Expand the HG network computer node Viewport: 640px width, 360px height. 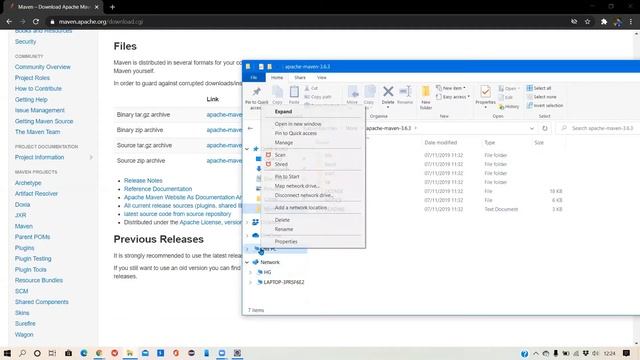tap(250, 272)
